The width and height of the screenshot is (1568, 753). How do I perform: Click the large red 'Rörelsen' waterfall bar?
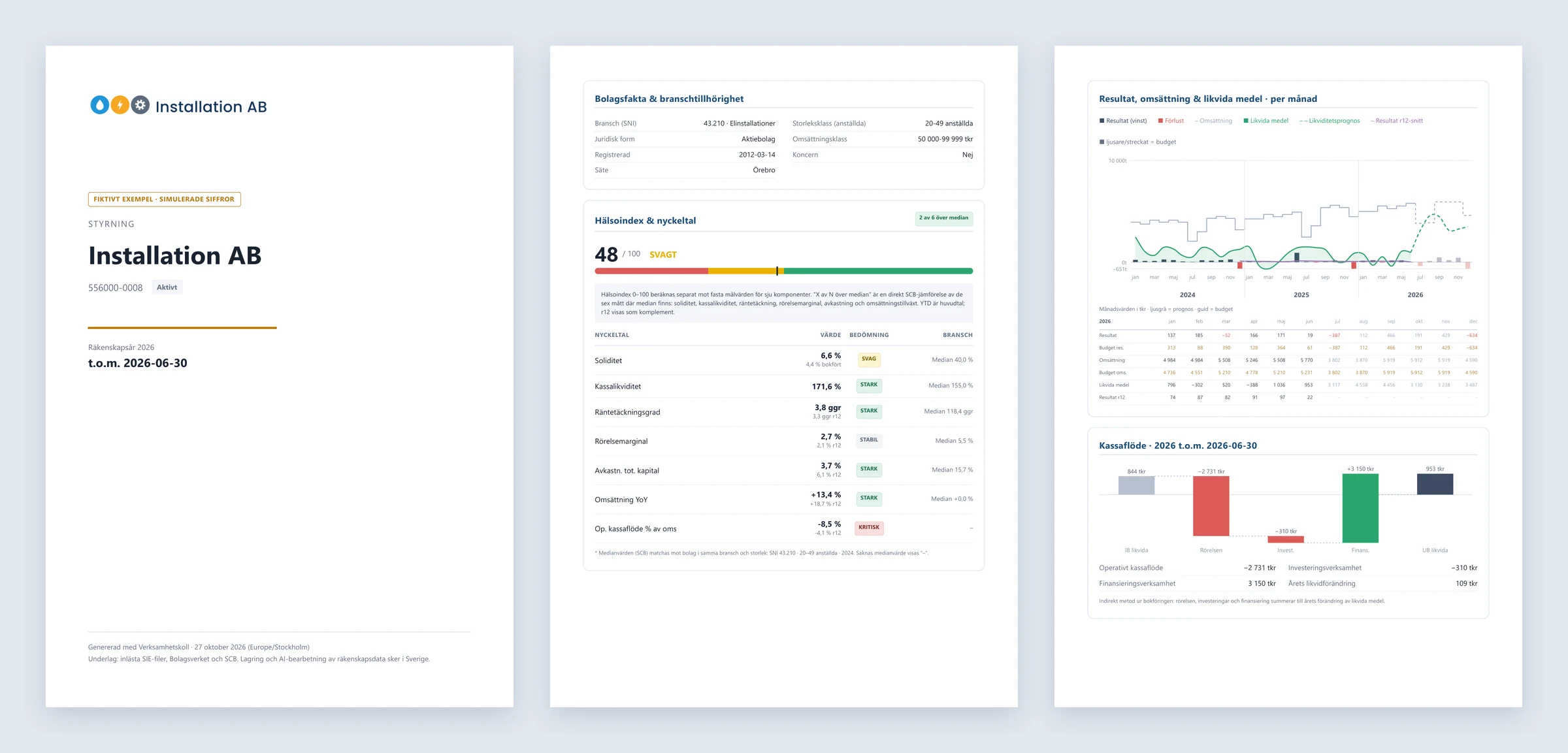pos(1211,506)
